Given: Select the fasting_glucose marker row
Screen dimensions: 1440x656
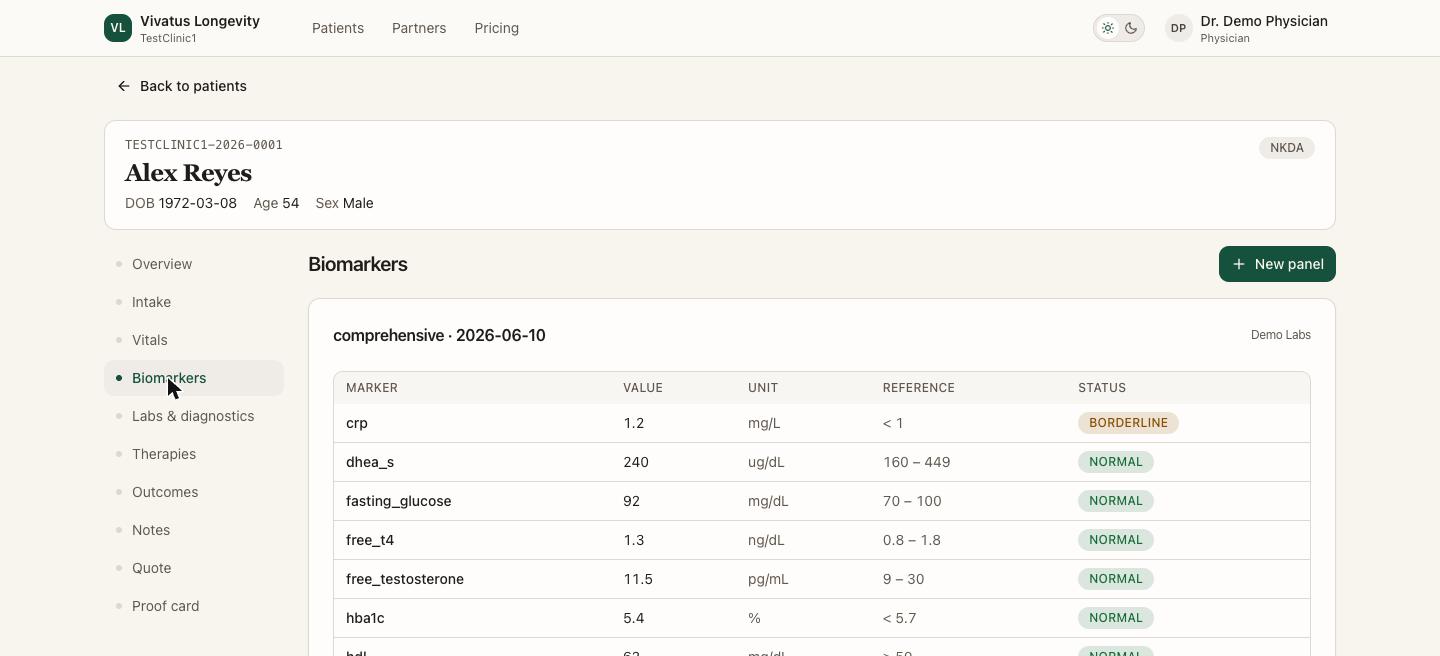Looking at the screenshot, I should 822,501.
